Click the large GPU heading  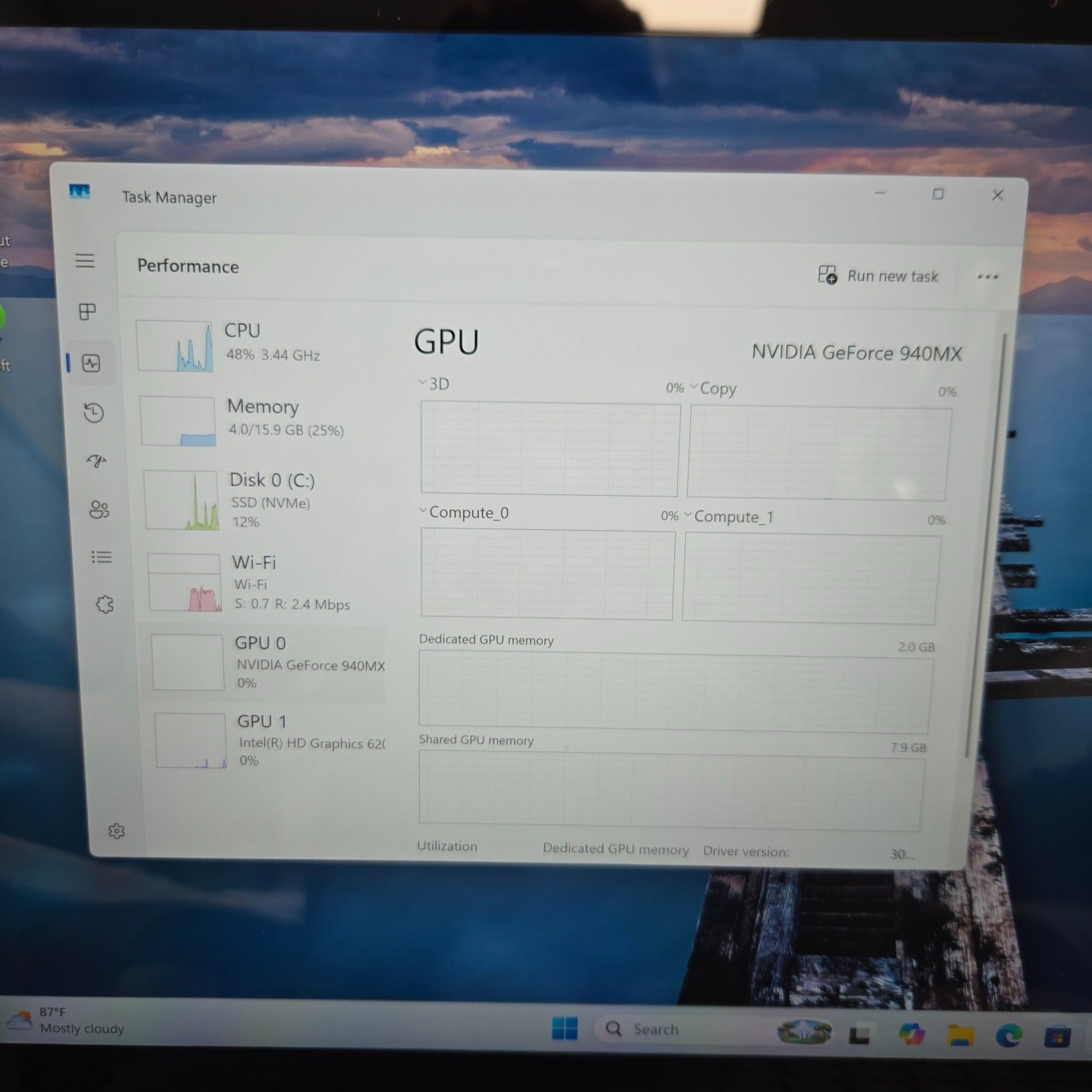pyautogui.click(x=446, y=342)
